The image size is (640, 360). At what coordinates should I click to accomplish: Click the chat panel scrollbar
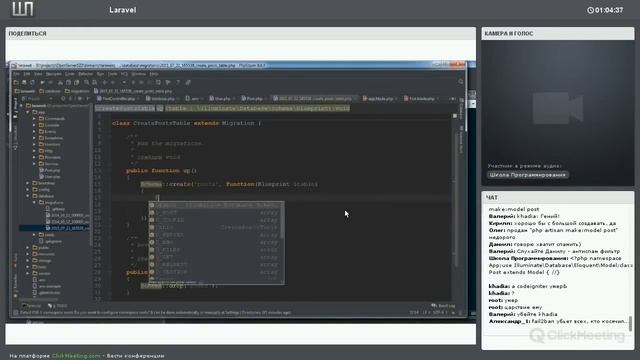click(631, 323)
